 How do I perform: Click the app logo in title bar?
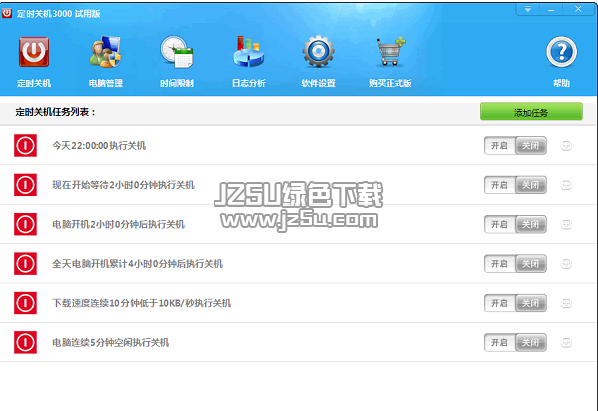coord(7,13)
